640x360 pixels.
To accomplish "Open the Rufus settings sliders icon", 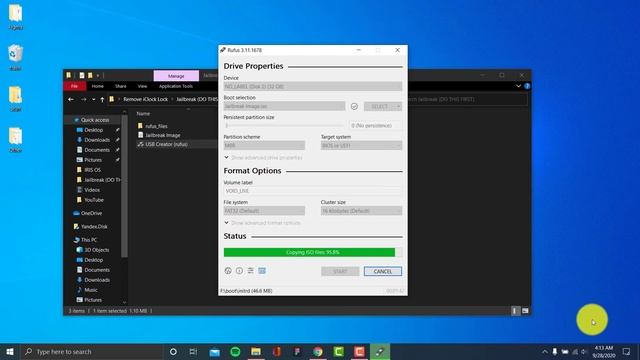I will click(251, 271).
